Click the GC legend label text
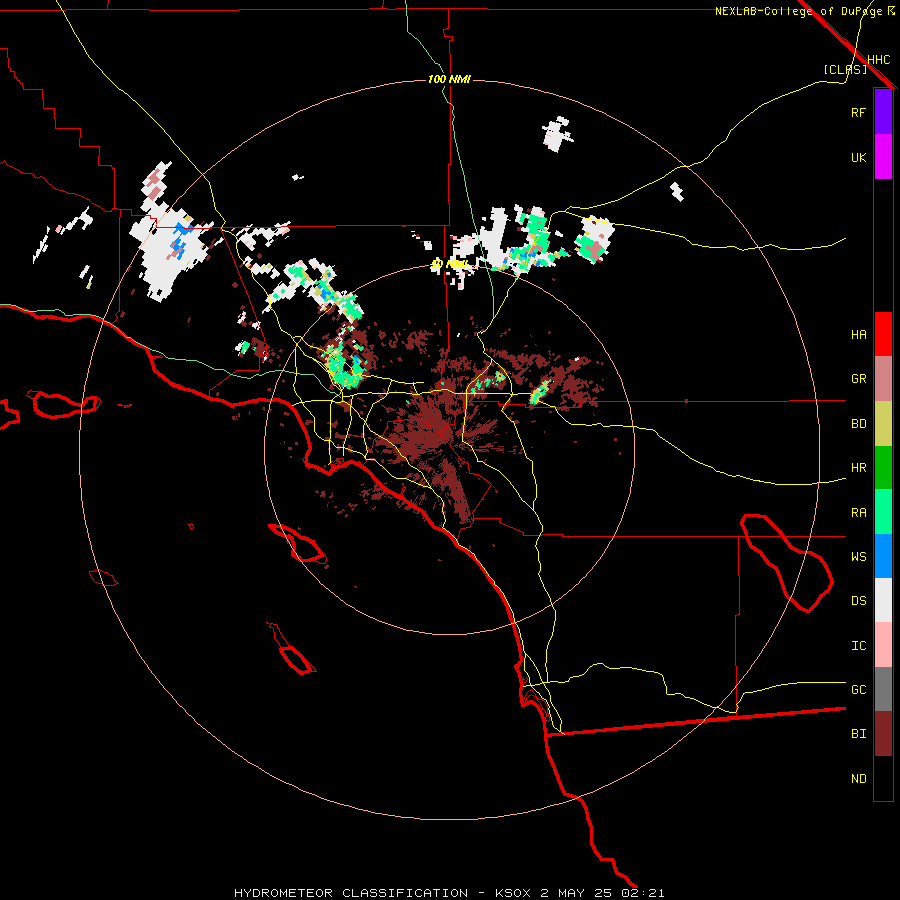 coord(858,689)
